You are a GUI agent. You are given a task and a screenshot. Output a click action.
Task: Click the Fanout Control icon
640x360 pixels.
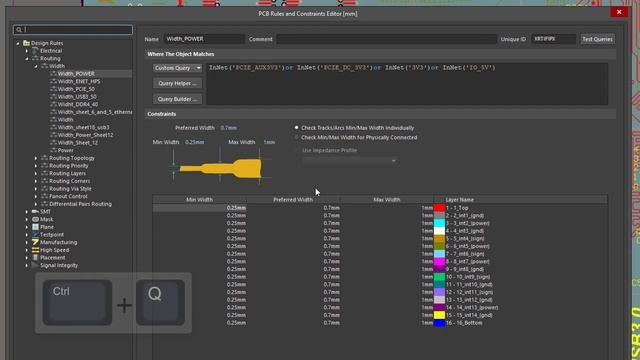point(44,196)
